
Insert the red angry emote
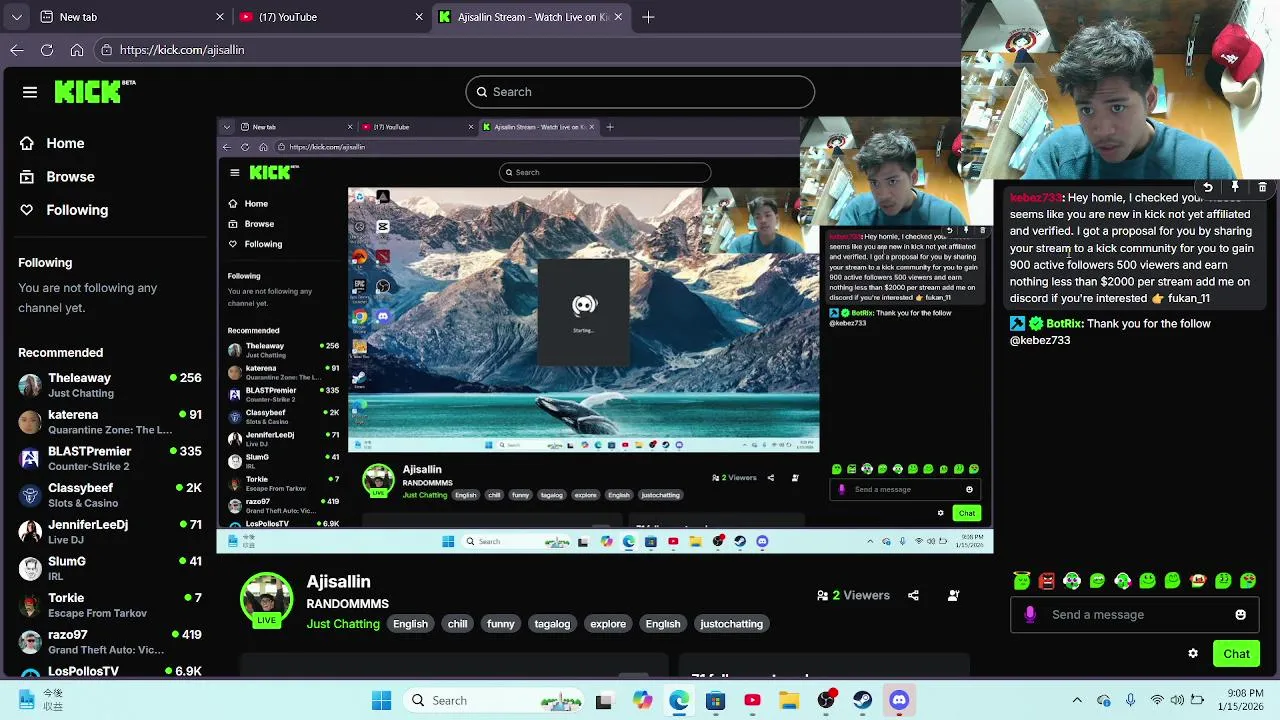point(1047,580)
